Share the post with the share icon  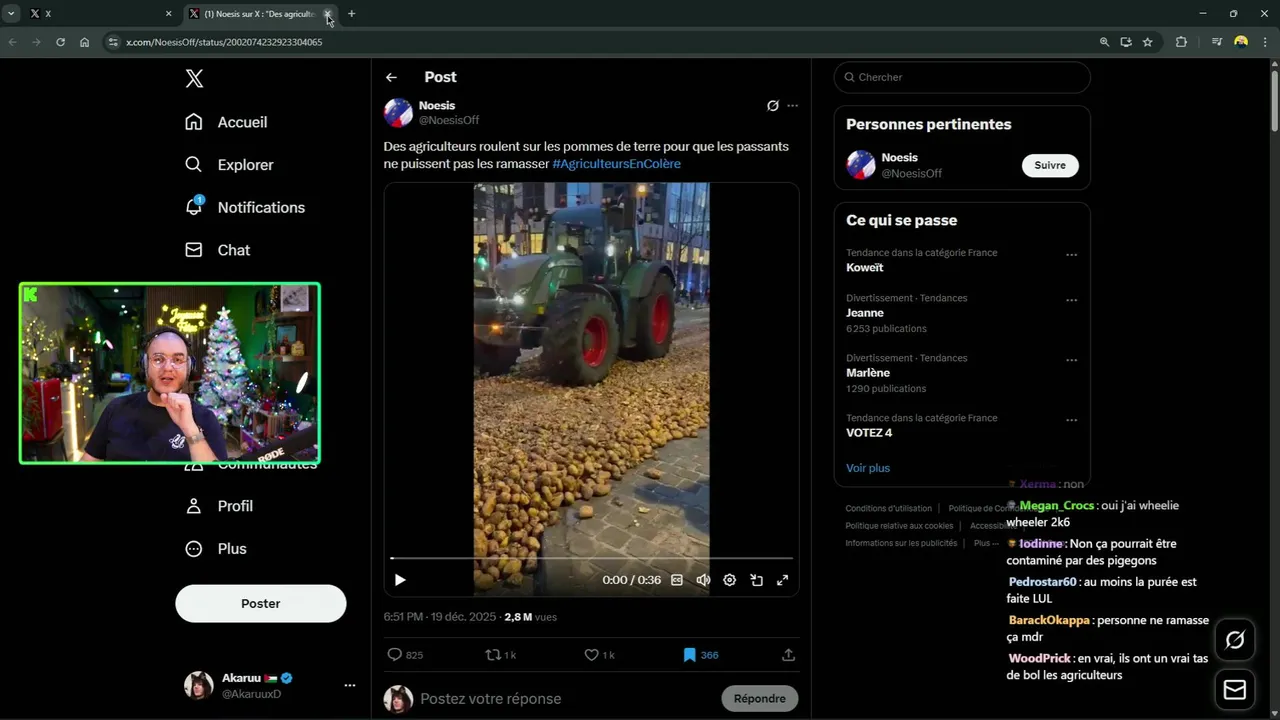click(x=788, y=655)
